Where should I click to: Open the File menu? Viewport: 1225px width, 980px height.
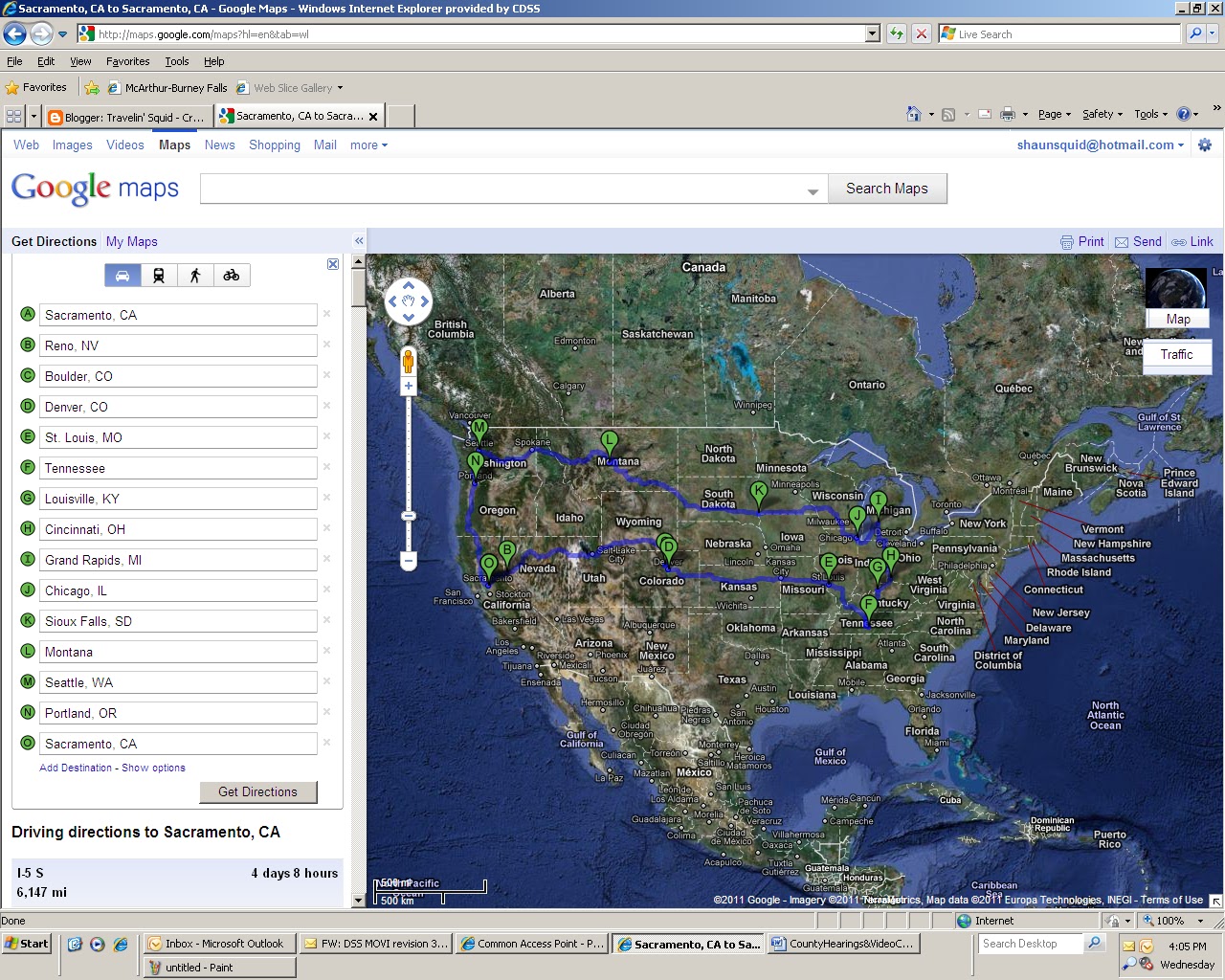tap(14, 61)
